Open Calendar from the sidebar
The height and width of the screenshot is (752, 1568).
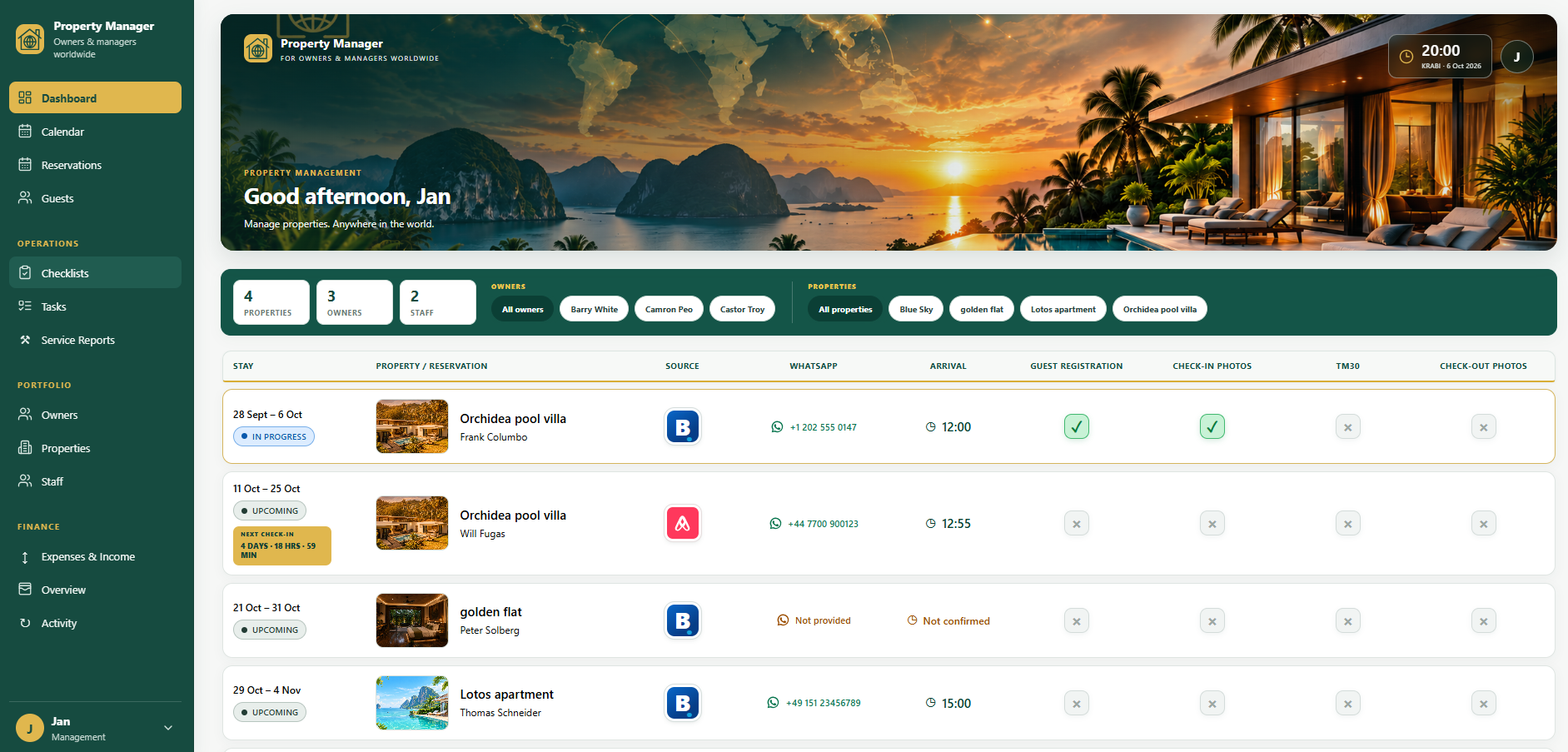tap(95, 132)
